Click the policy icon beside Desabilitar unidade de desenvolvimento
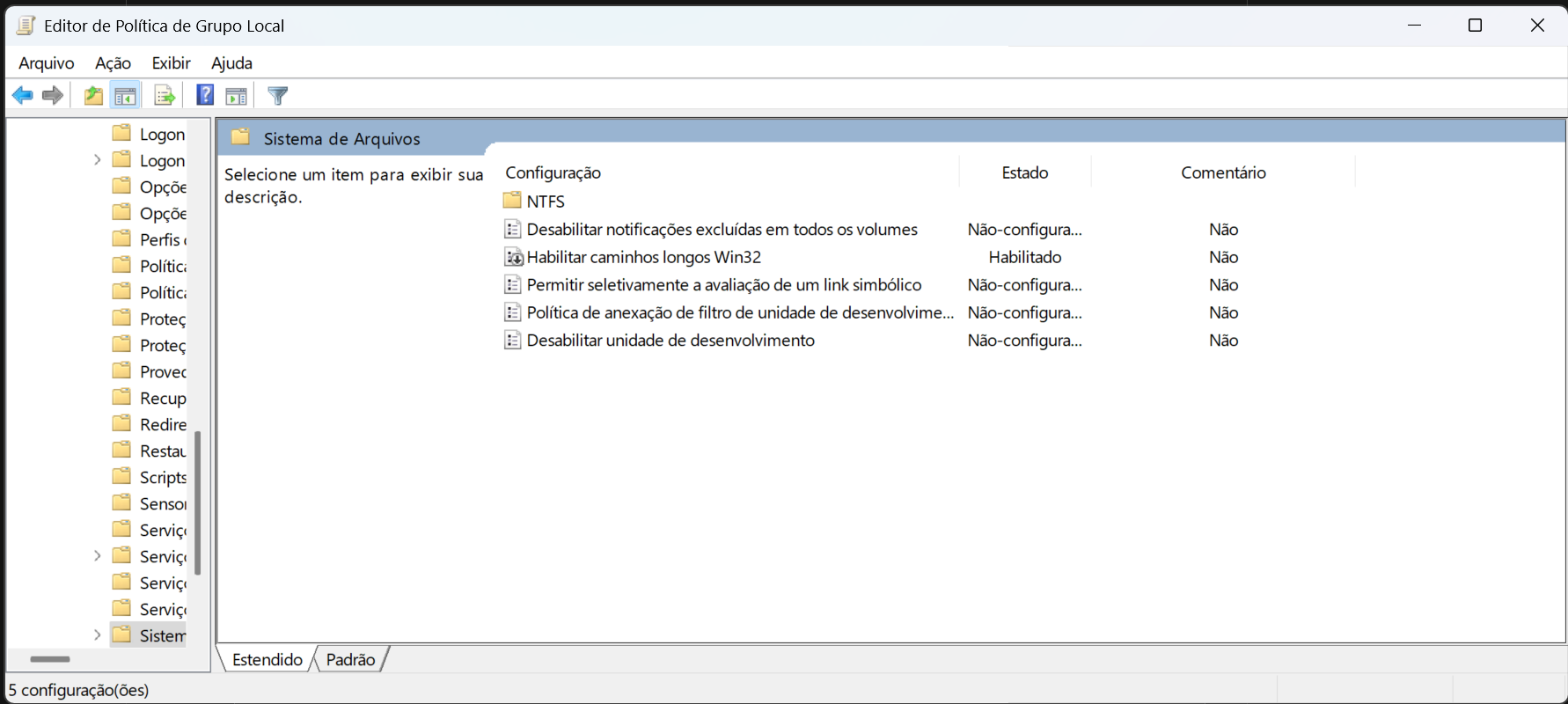Viewport: 1568px width, 704px height. click(513, 340)
